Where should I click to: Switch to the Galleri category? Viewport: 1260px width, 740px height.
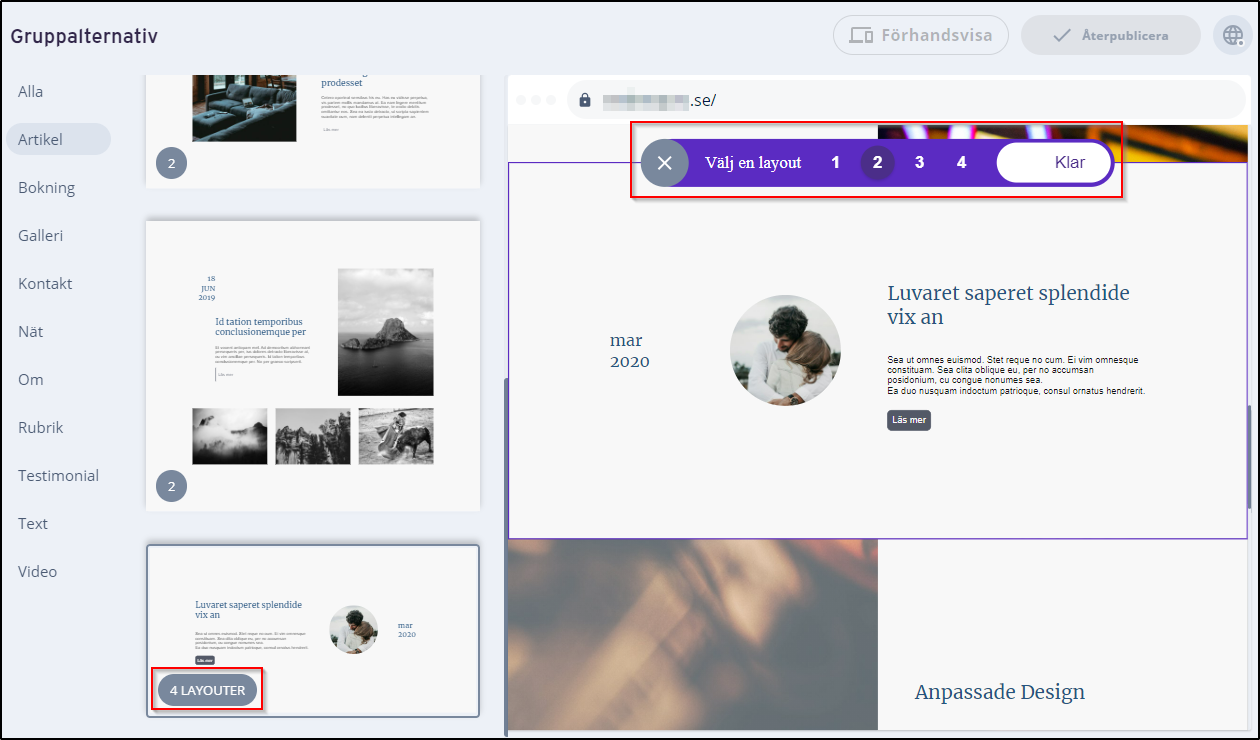pos(41,235)
